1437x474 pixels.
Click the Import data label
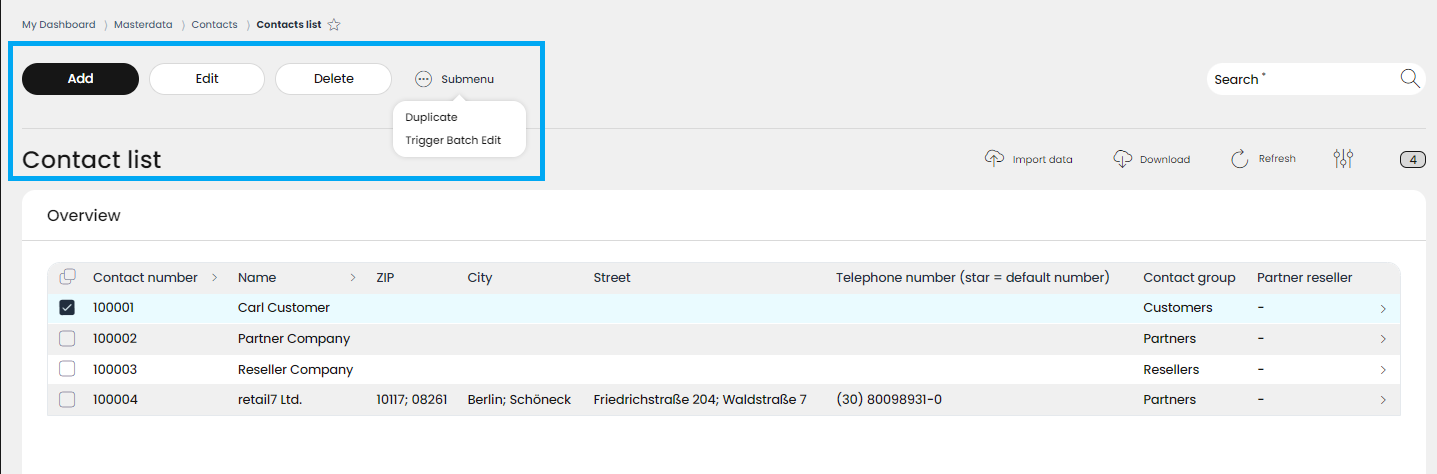pyautogui.click(x=1042, y=159)
